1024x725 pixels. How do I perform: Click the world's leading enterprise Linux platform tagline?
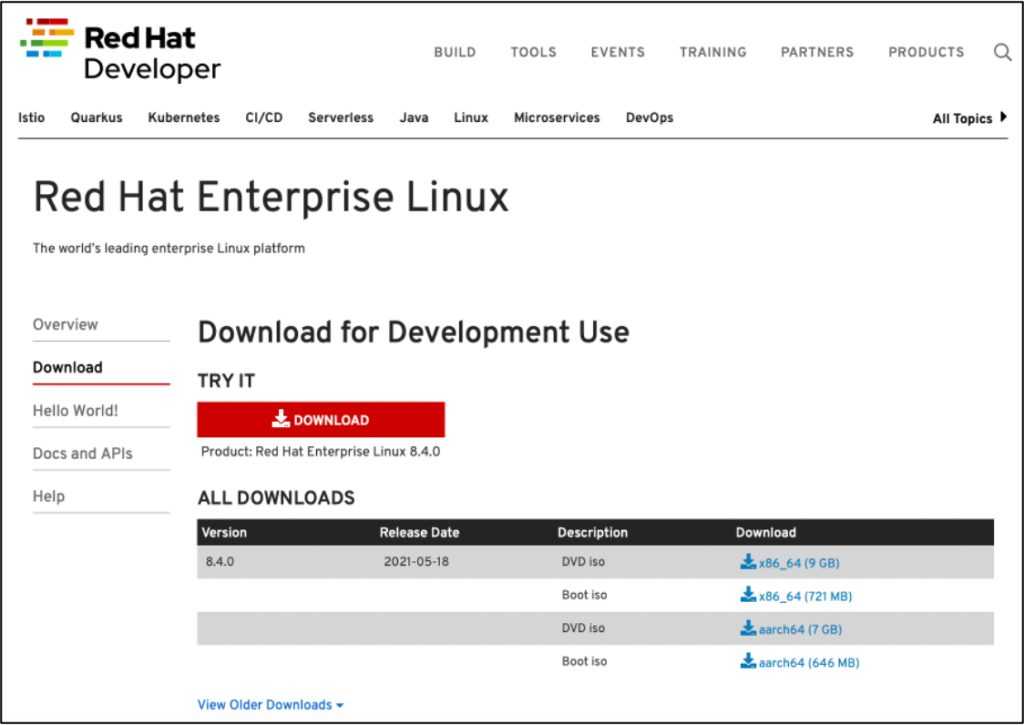[x=168, y=248]
